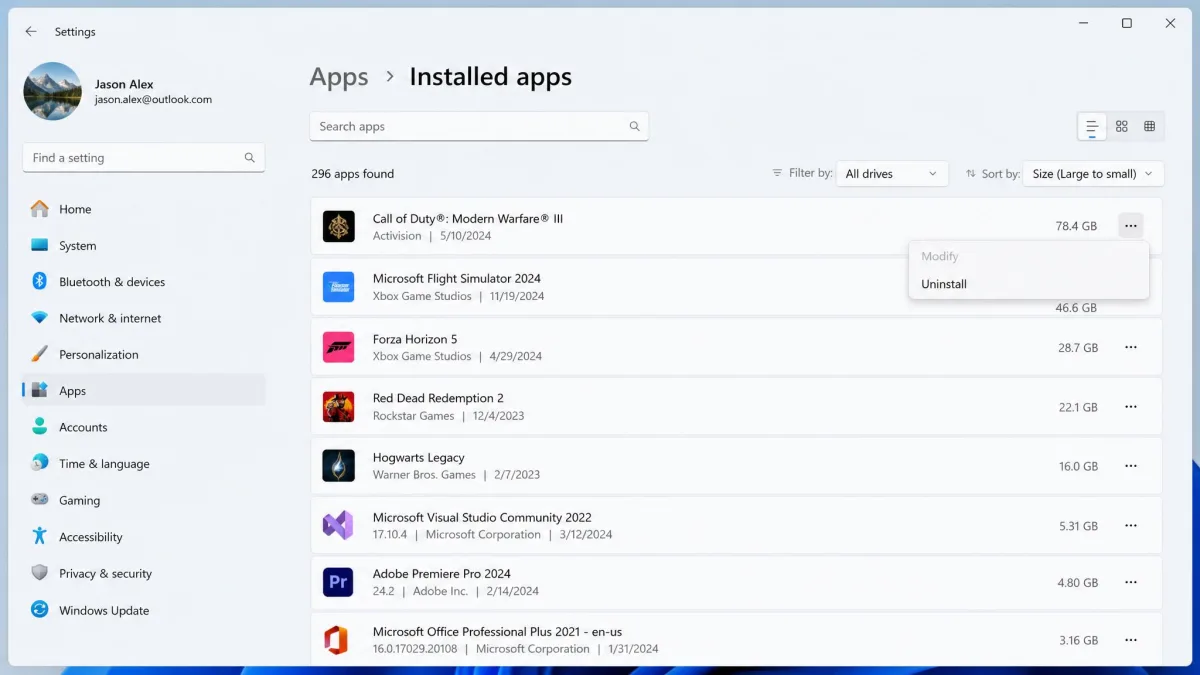Go to the Home section
The height and width of the screenshot is (675, 1200).
pyautogui.click(x=144, y=209)
